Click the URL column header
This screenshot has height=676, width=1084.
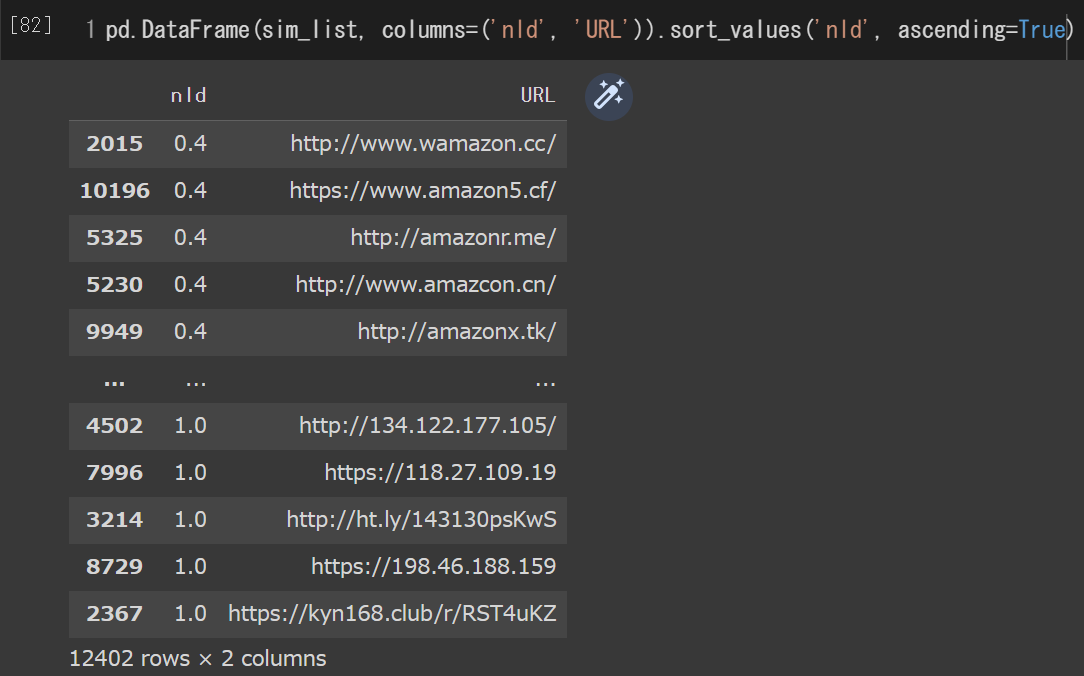tap(537, 96)
